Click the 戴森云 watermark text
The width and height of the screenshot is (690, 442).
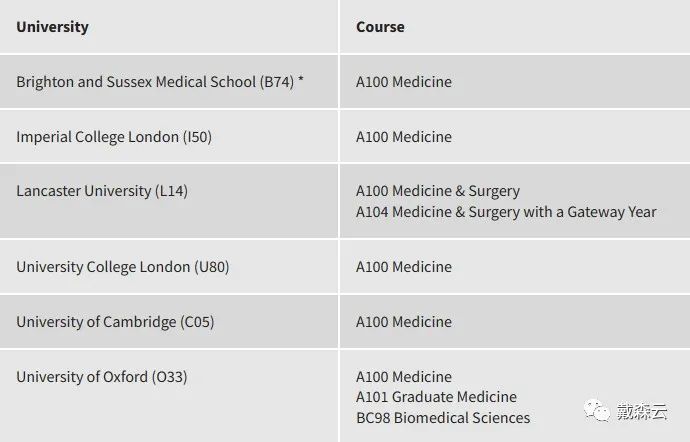click(642, 411)
